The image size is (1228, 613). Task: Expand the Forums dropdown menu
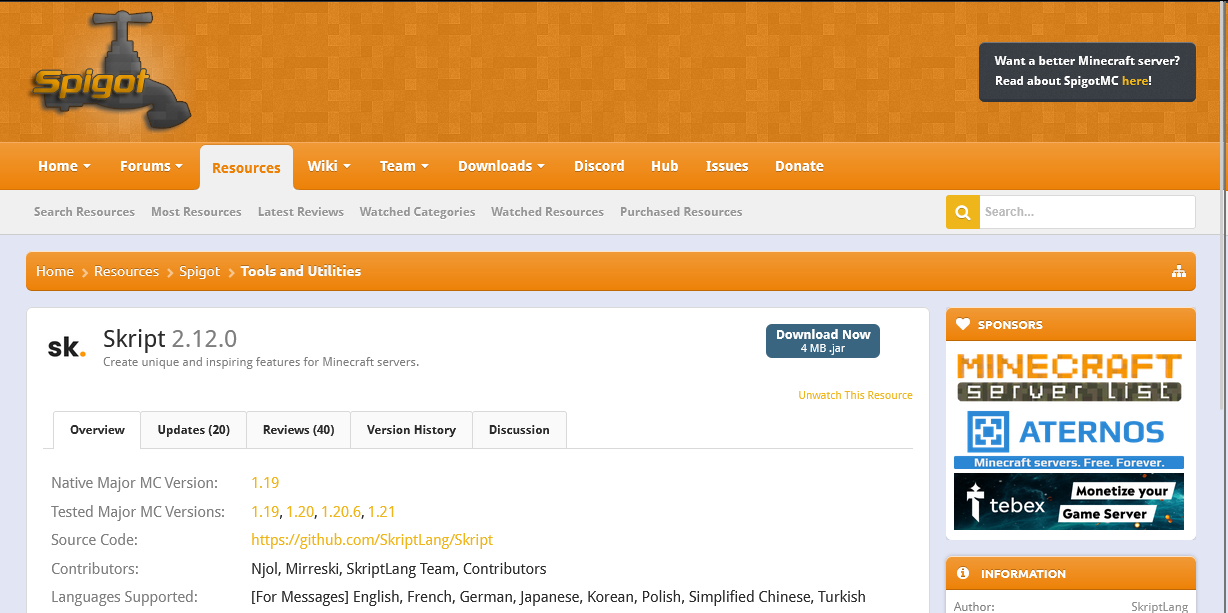[x=151, y=166]
